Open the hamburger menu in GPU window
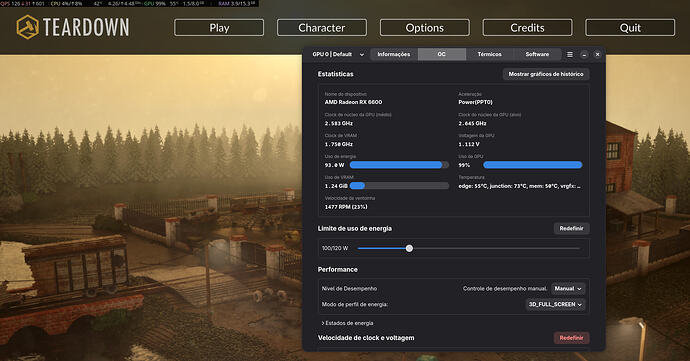Image resolution: width=690 pixels, height=361 pixels. [570, 55]
